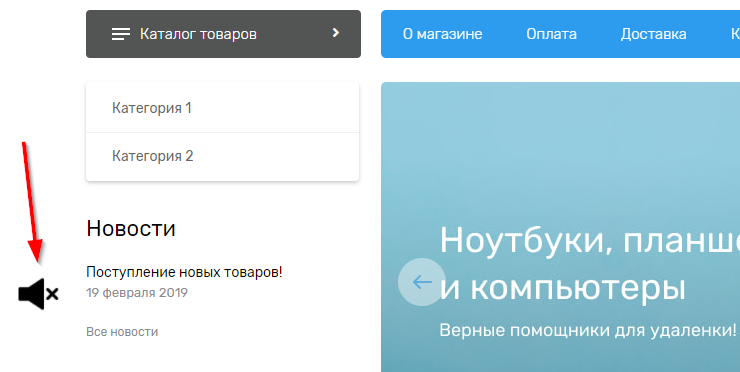The height and width of the screenshot is (372, 740).
Task: Open the Каталог товаров dropdown button
Action: (223, 34)
